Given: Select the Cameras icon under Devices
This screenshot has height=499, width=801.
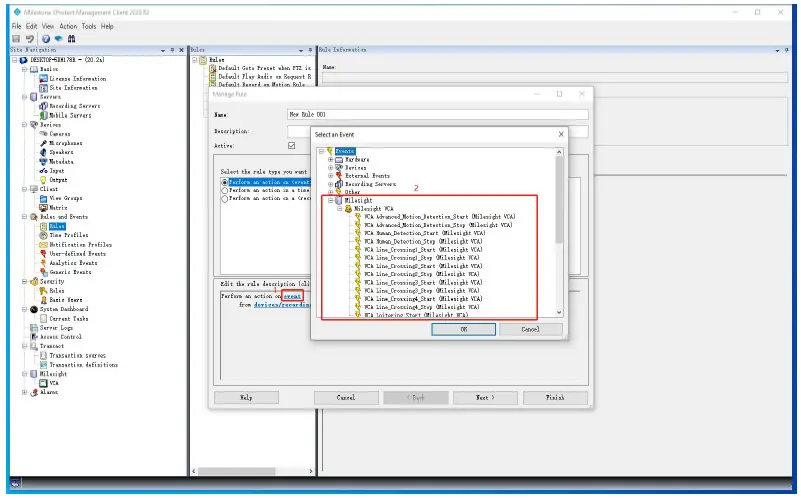Looking at the screenshot, I should click(43, 134).
